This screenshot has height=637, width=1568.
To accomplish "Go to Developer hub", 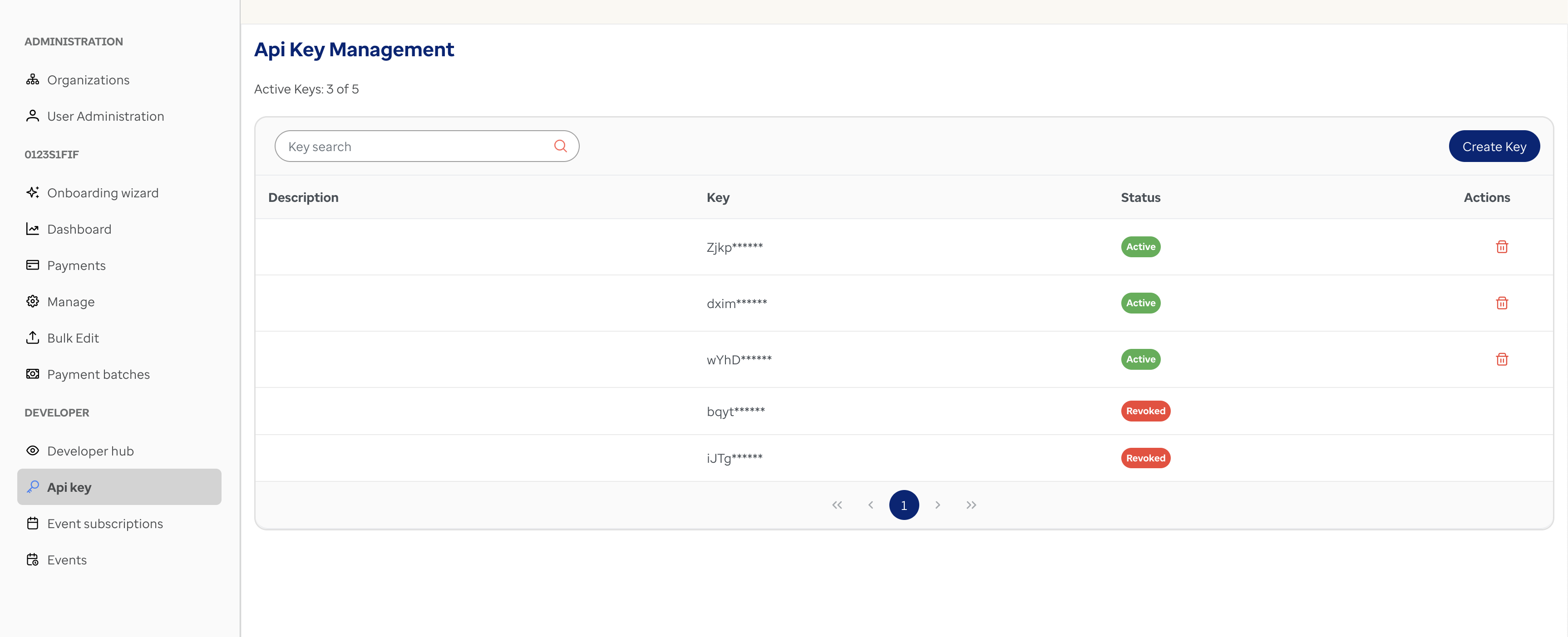I will pyautogui.click(x=90, y=451).
